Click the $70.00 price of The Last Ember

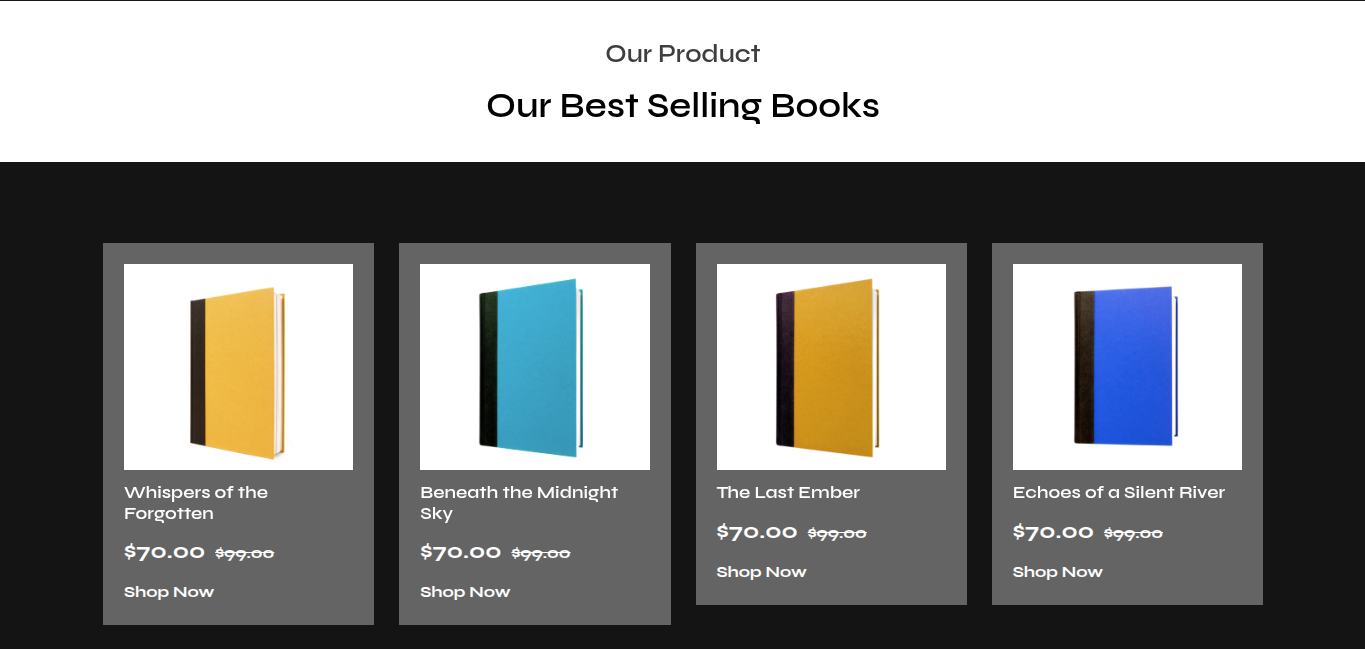pyautogui.click(x=757, y=532)
